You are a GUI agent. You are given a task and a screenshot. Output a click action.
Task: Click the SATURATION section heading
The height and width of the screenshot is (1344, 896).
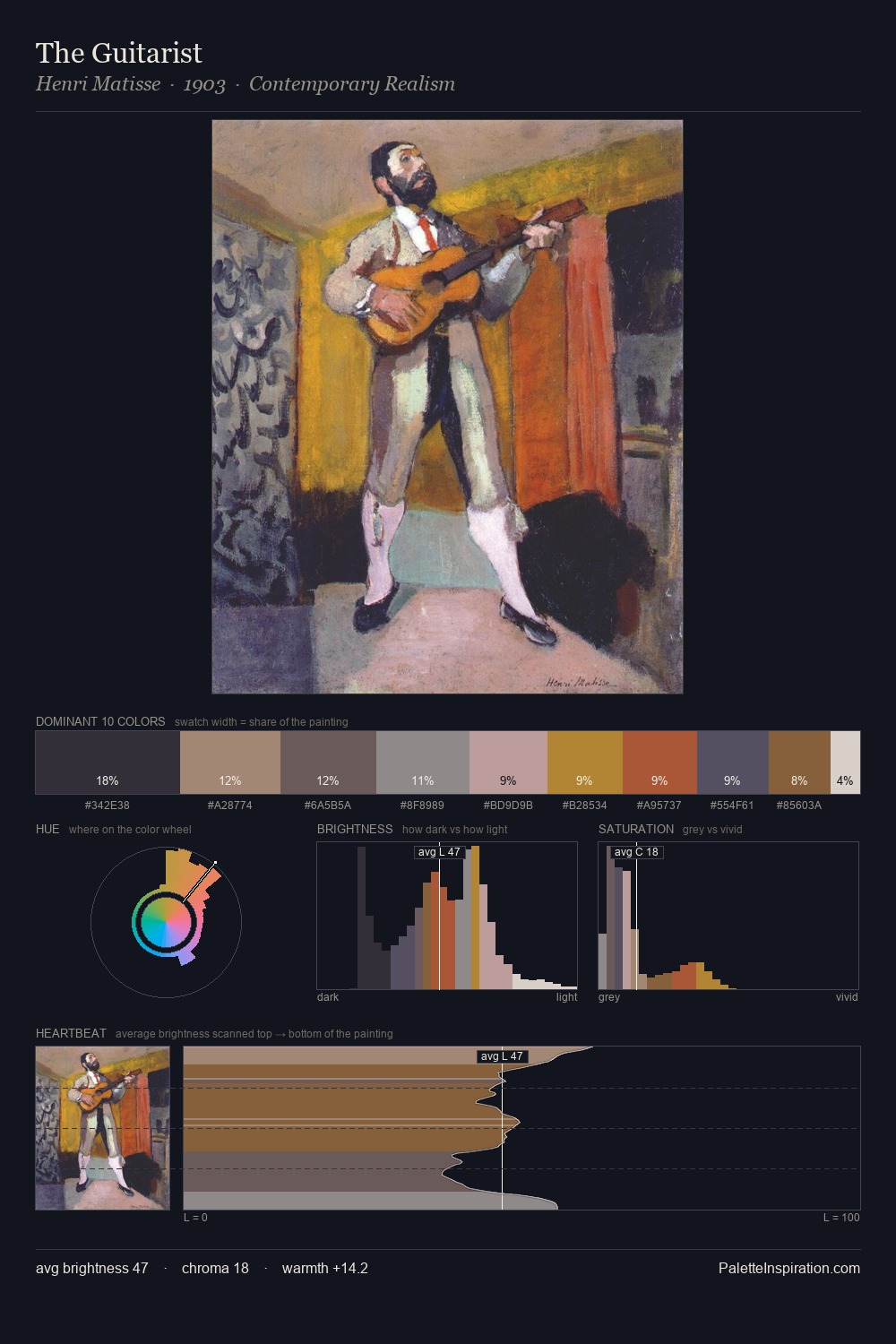[x=636, y=829]
